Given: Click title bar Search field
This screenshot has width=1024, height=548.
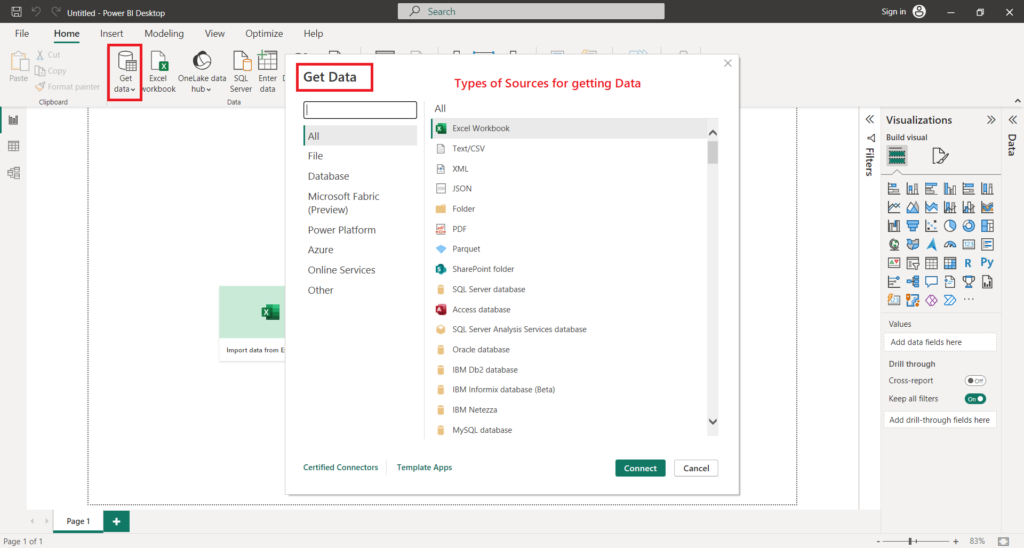Looking at the screenshot, I should (531, 12).
